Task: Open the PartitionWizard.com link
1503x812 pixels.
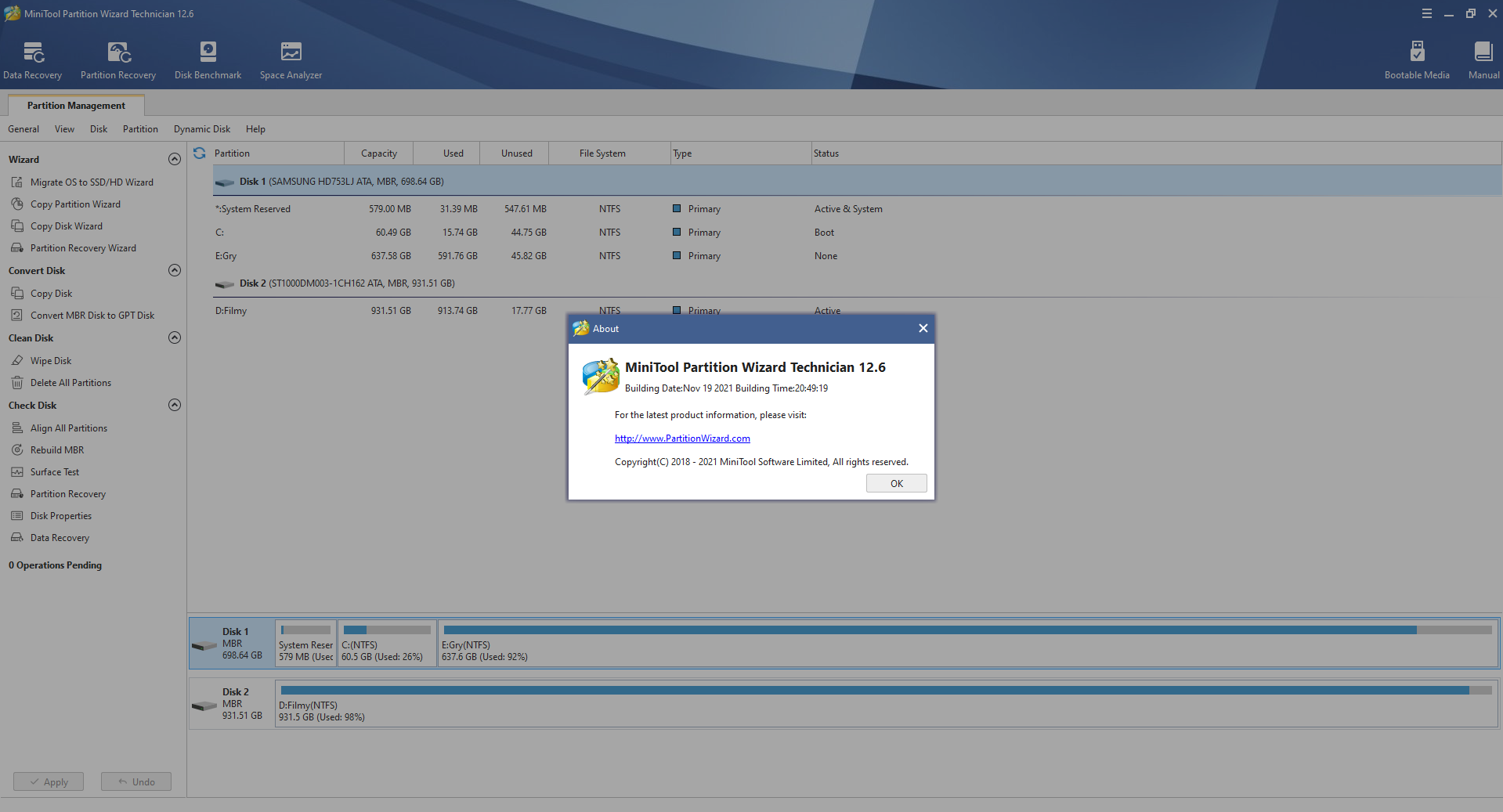Action: [x=682, y=438]
